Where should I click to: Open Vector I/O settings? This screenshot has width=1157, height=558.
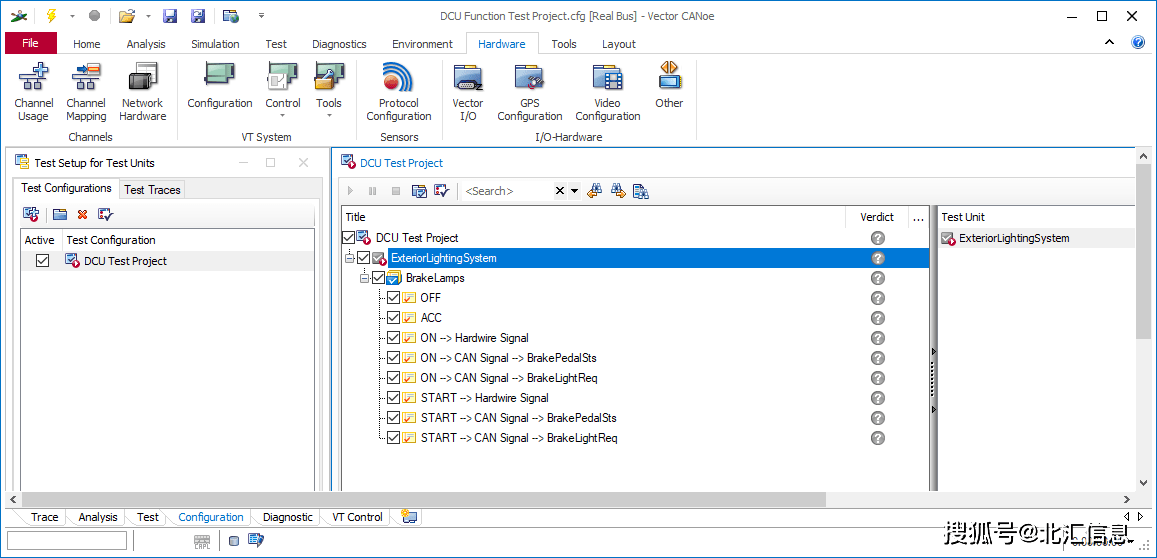[468, 93]
